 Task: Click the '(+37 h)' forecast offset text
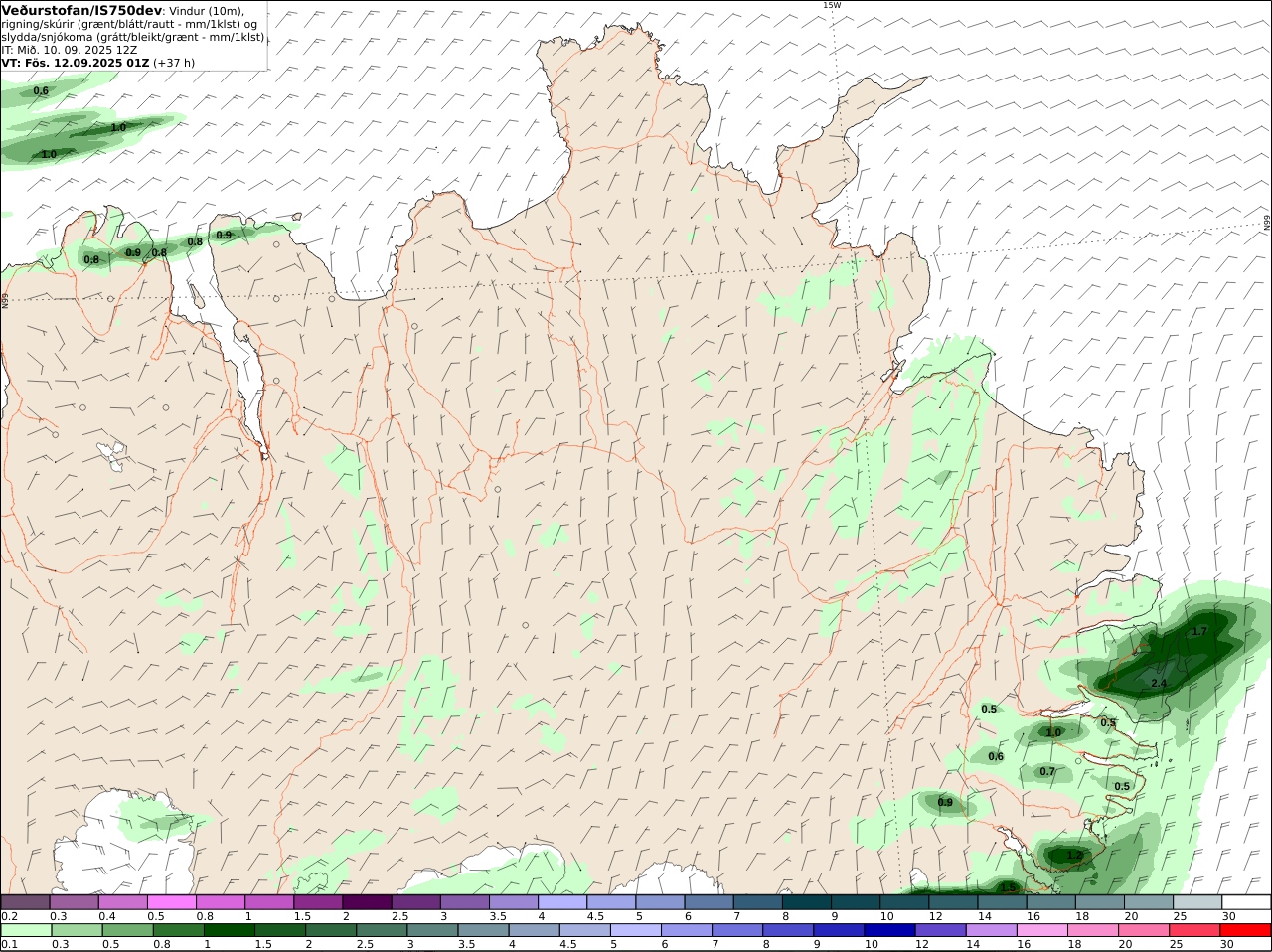pos(174,62)
